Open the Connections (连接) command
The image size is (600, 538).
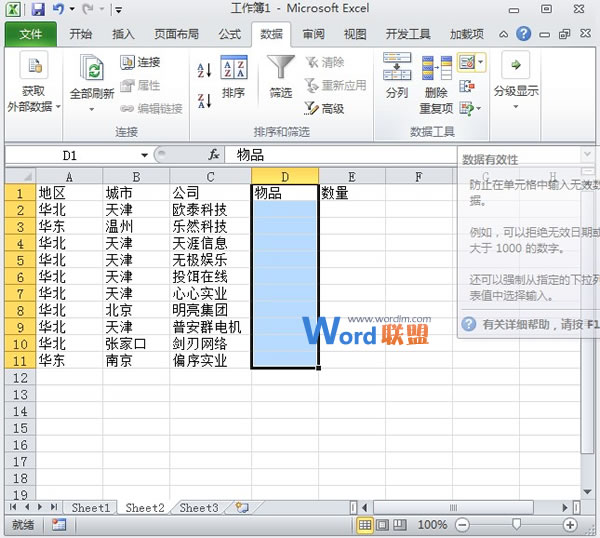click(x=140, y=62)
